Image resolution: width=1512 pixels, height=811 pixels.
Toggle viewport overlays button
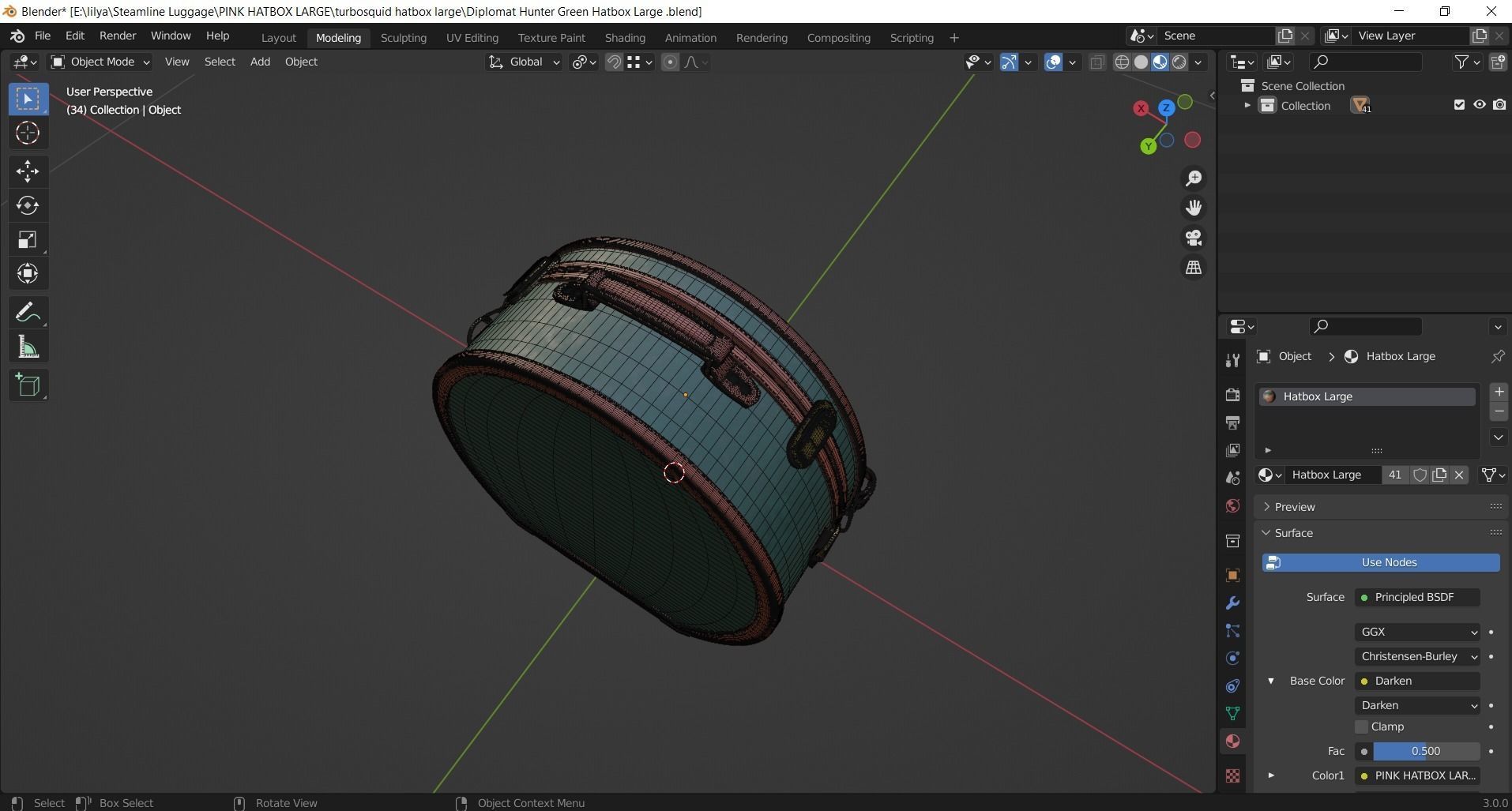point(1053,62)
